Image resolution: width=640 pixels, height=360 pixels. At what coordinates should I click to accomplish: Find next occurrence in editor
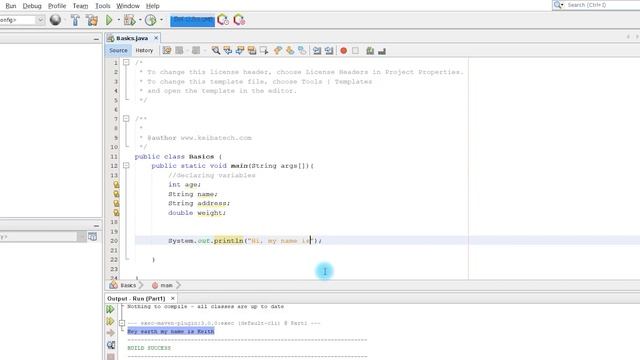click(240, 50)
